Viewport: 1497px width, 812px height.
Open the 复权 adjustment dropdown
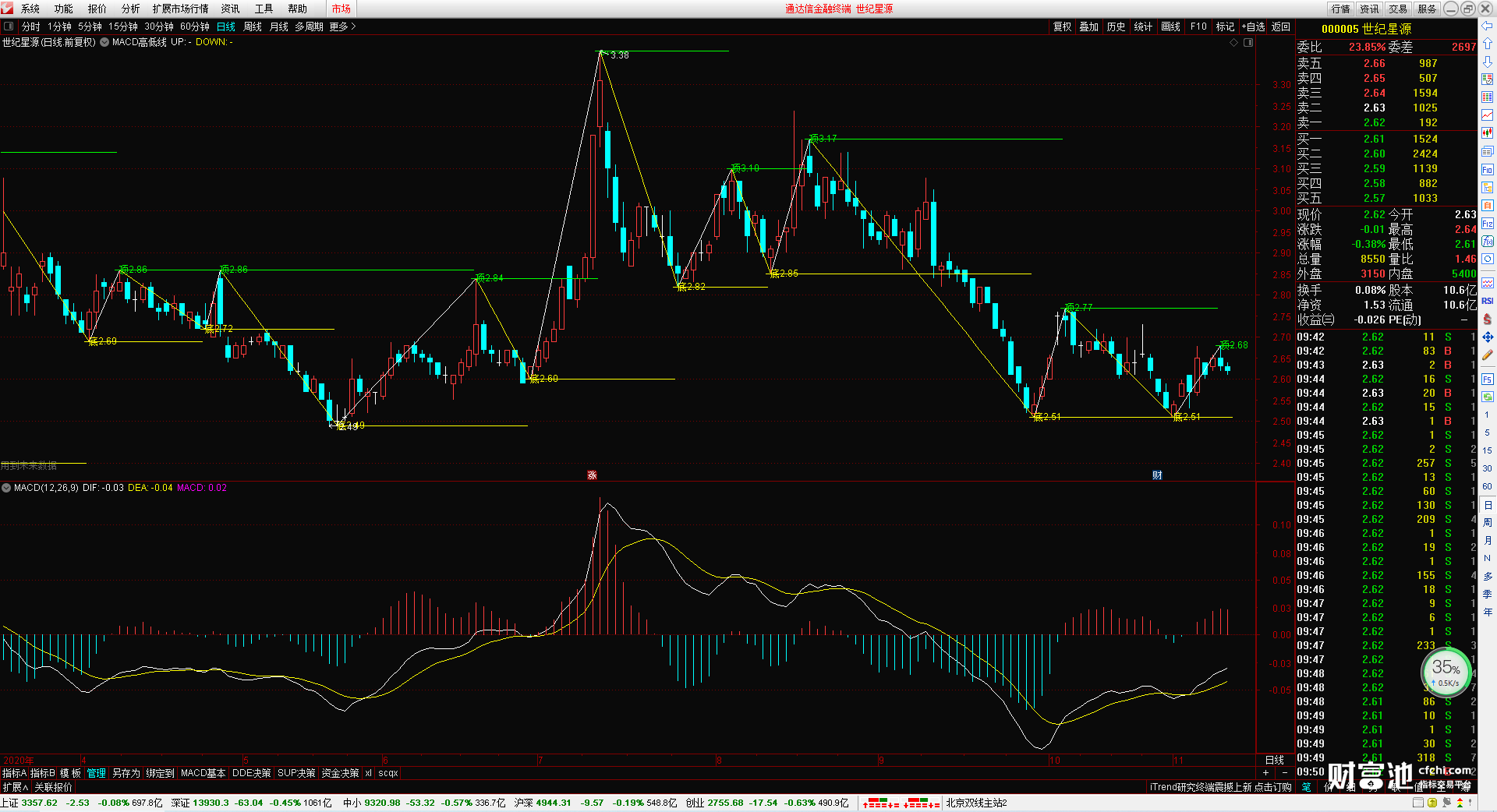tap(1063, 26)
